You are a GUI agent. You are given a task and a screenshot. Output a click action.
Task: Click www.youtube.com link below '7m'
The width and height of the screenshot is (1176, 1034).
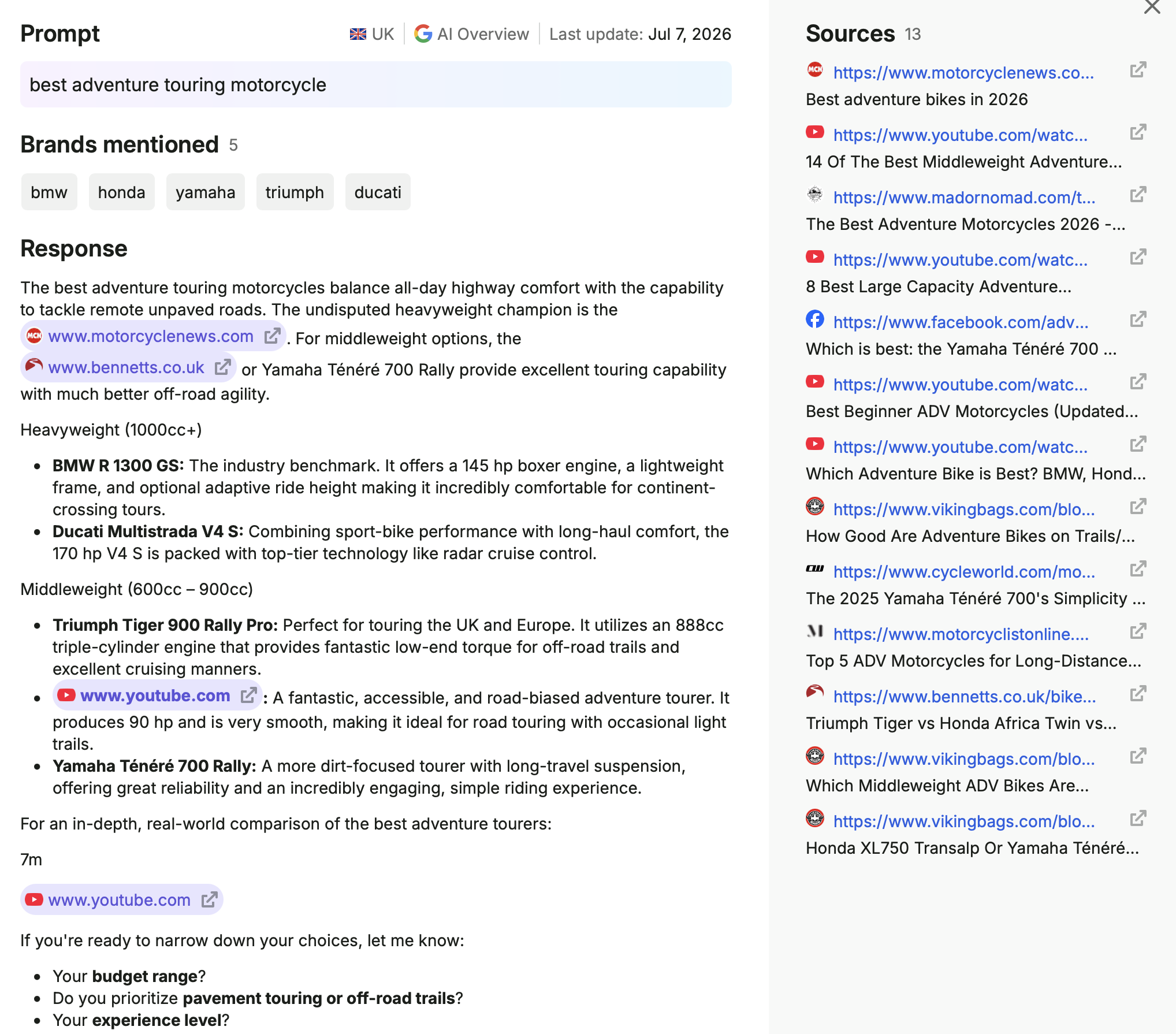[x=119, y=900]
